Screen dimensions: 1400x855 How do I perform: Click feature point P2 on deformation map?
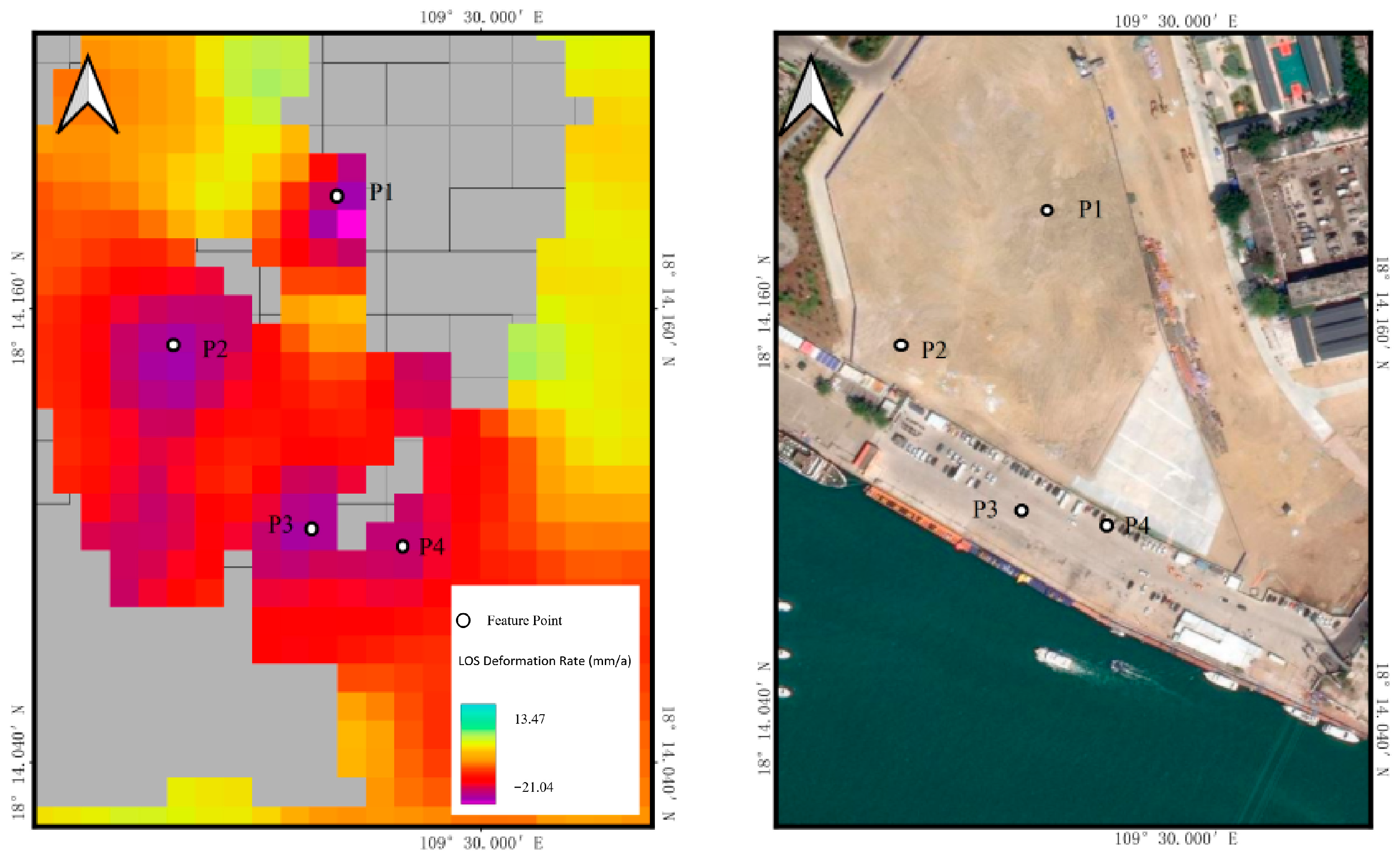(x=174, y=345)
